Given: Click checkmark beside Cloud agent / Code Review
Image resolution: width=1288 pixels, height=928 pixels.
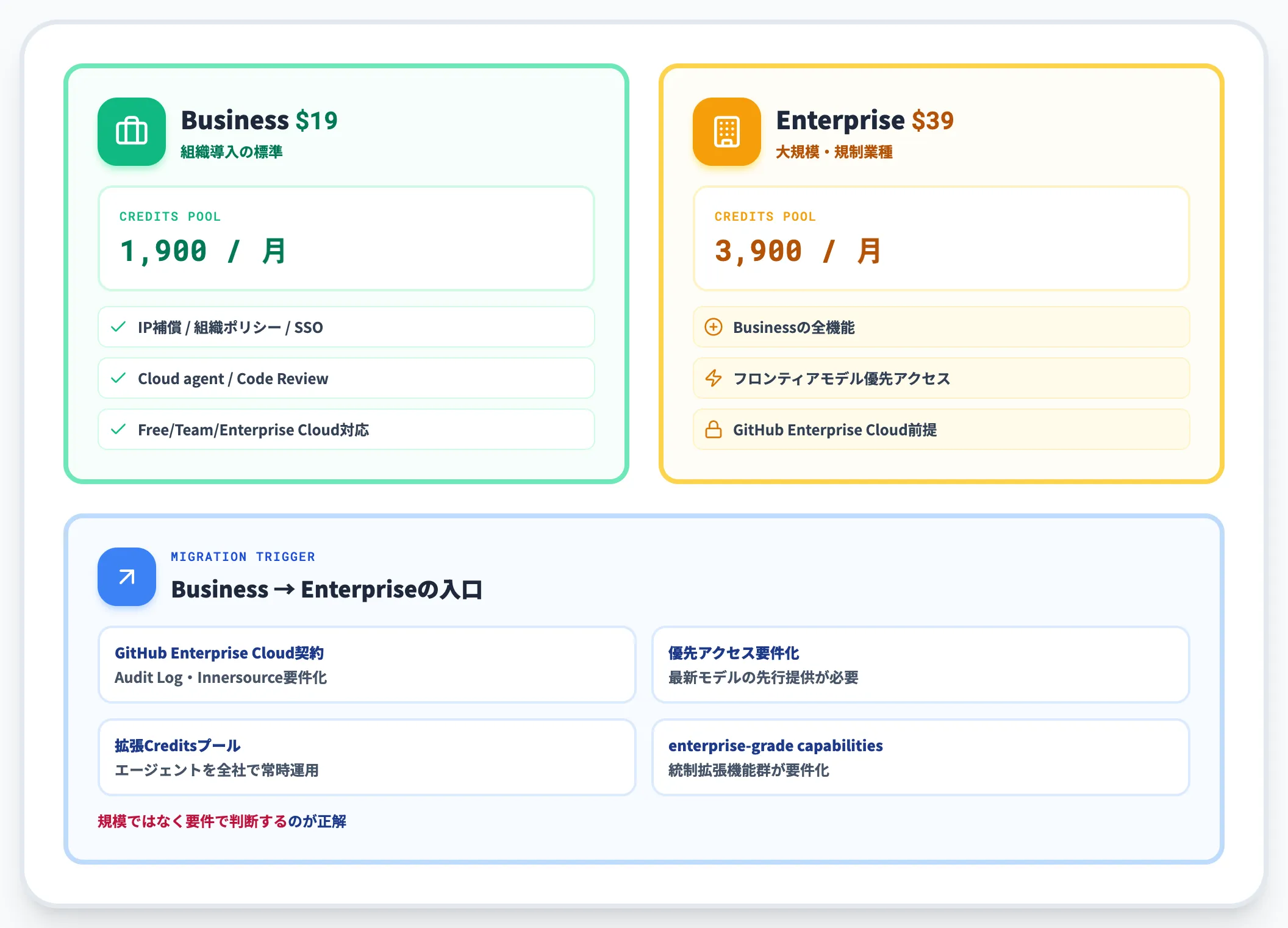Looking at the screenshot, I should pyautogui.click(x=118, y=378).
